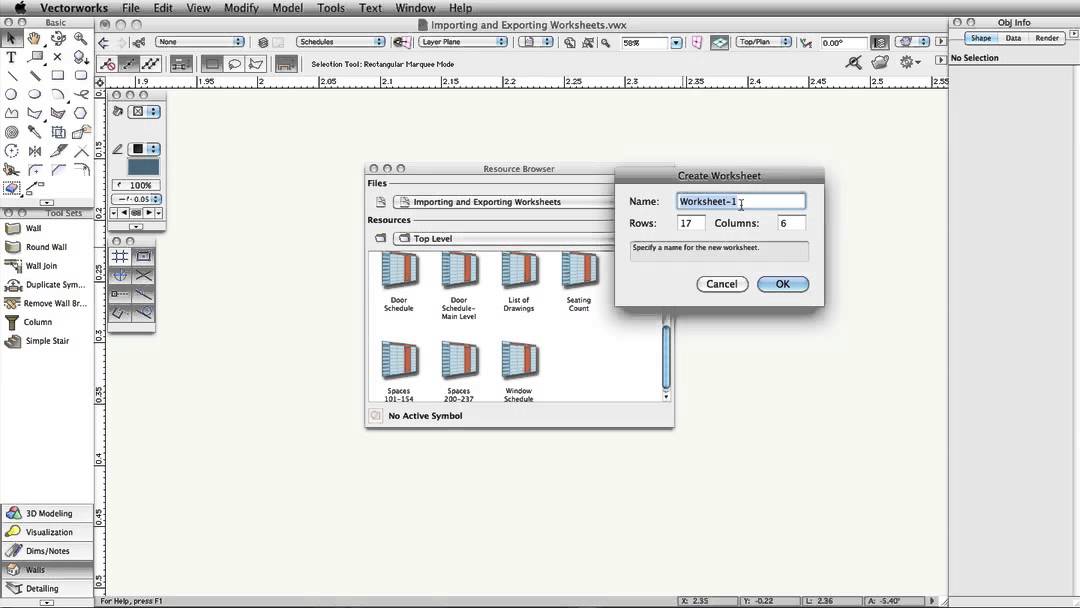Click the Resource Browser vertical scrollbar

pos(666,357)
